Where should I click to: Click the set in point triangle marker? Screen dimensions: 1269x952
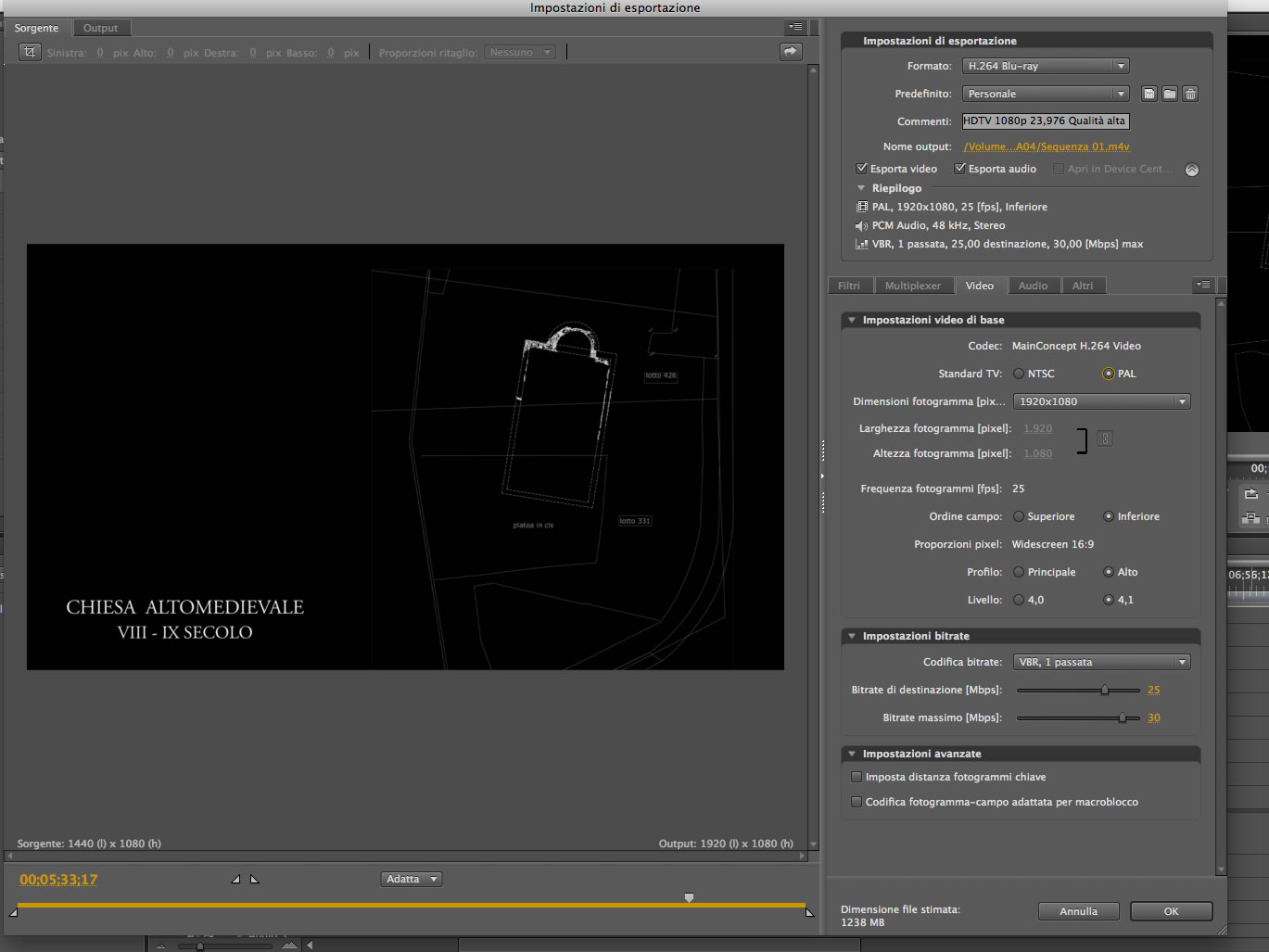coord(235,879)
